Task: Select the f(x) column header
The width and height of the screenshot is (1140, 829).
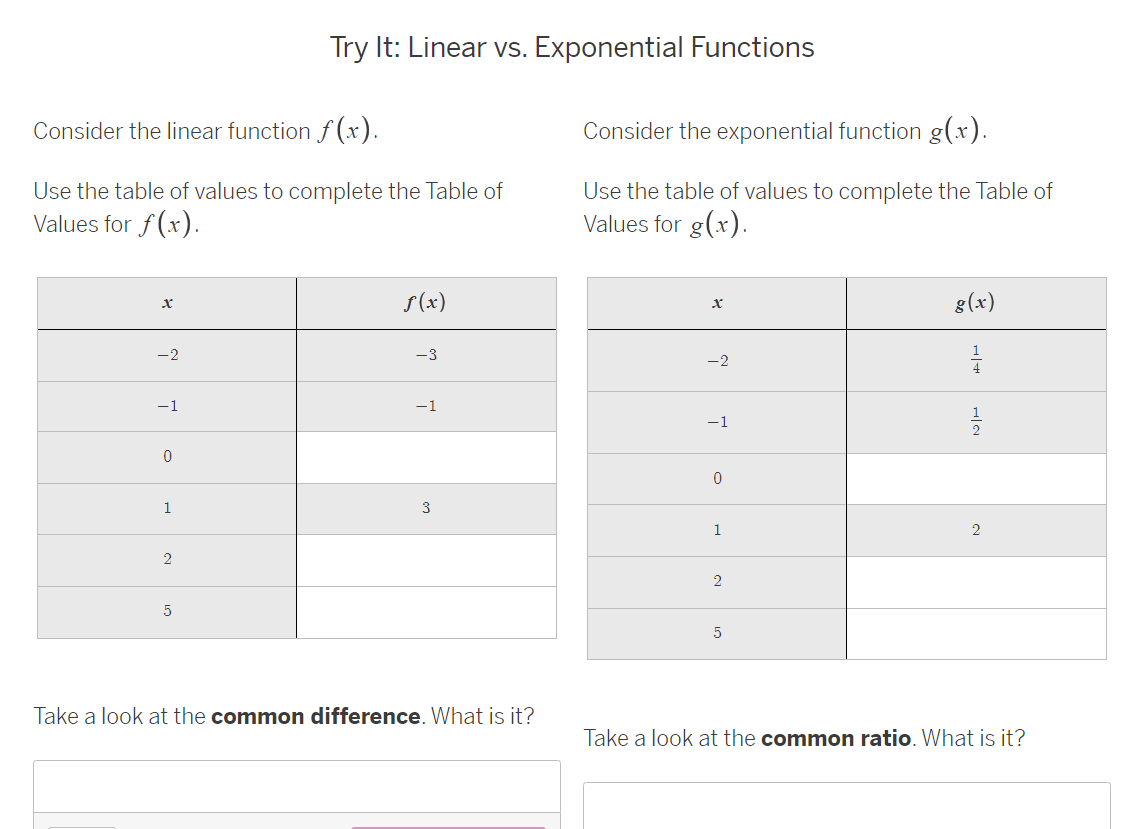Action: click(426, 302)
